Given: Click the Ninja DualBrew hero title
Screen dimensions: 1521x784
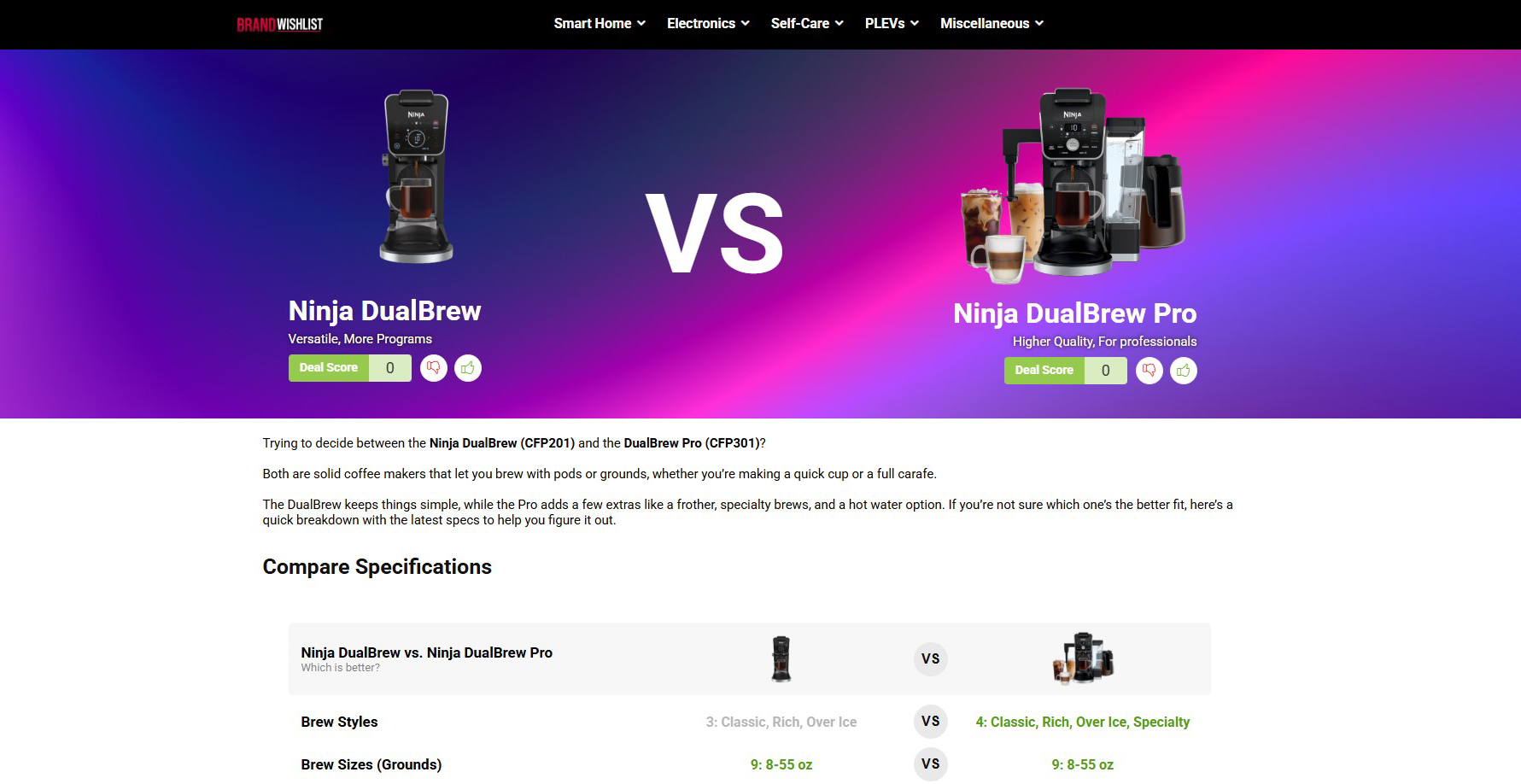Looking at the screenshot, I should [x=384, y=311].
